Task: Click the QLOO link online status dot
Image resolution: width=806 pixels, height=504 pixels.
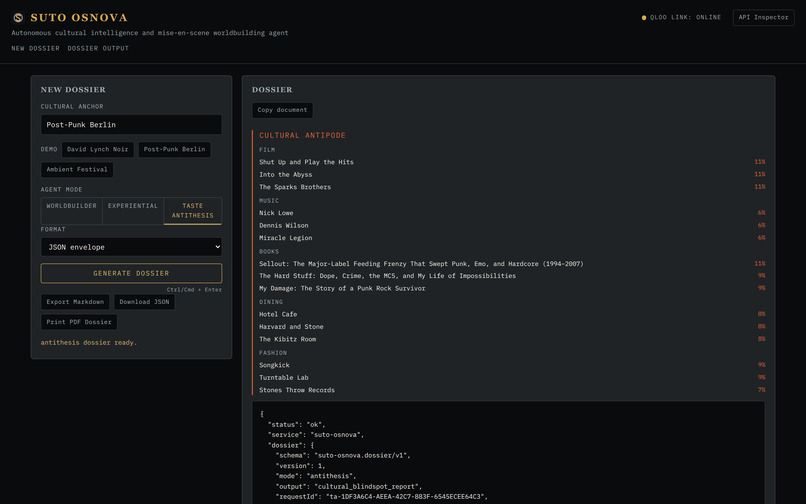Action: click(644, 17)
